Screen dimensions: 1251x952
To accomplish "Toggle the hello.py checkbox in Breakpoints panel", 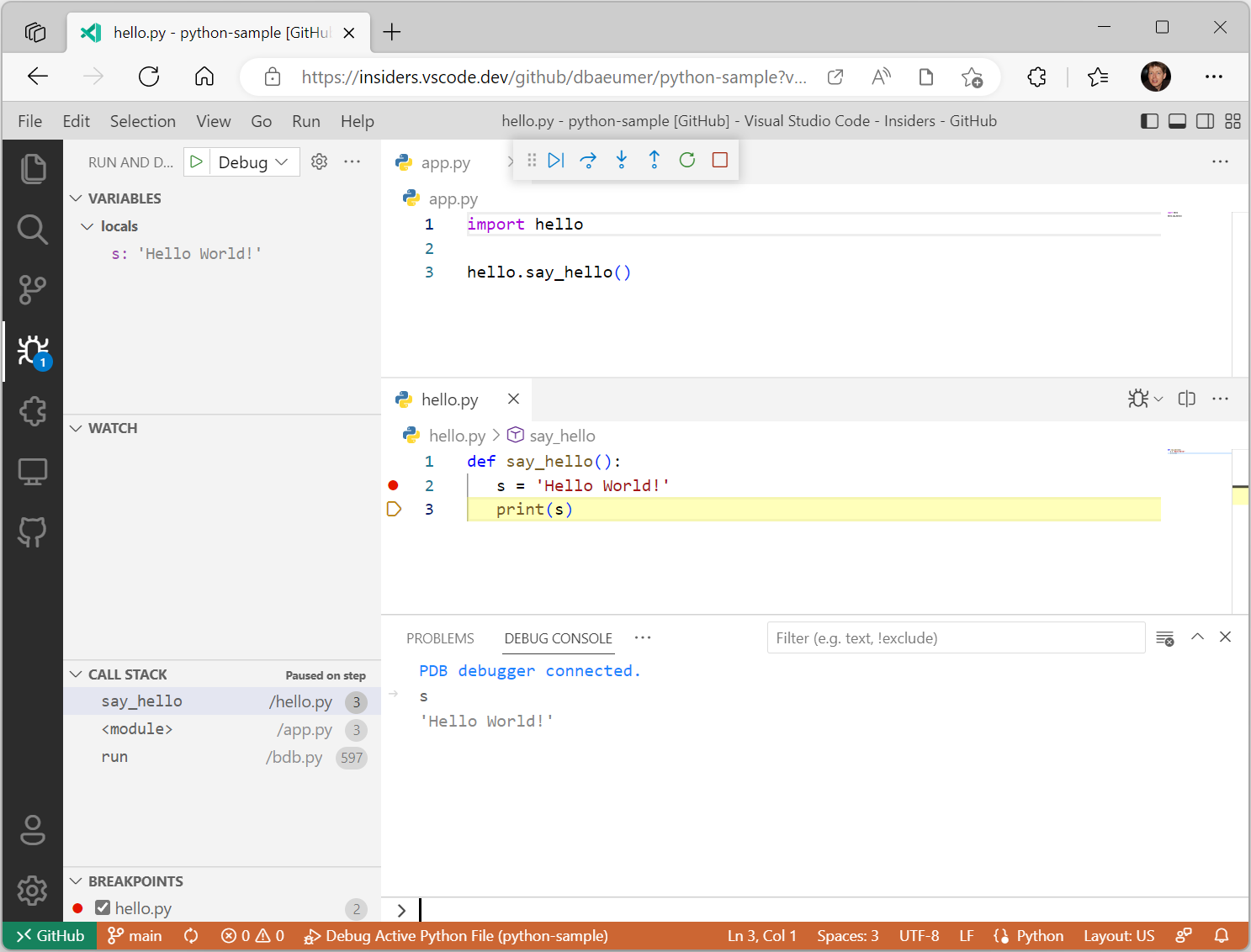I will click(103, 907).
